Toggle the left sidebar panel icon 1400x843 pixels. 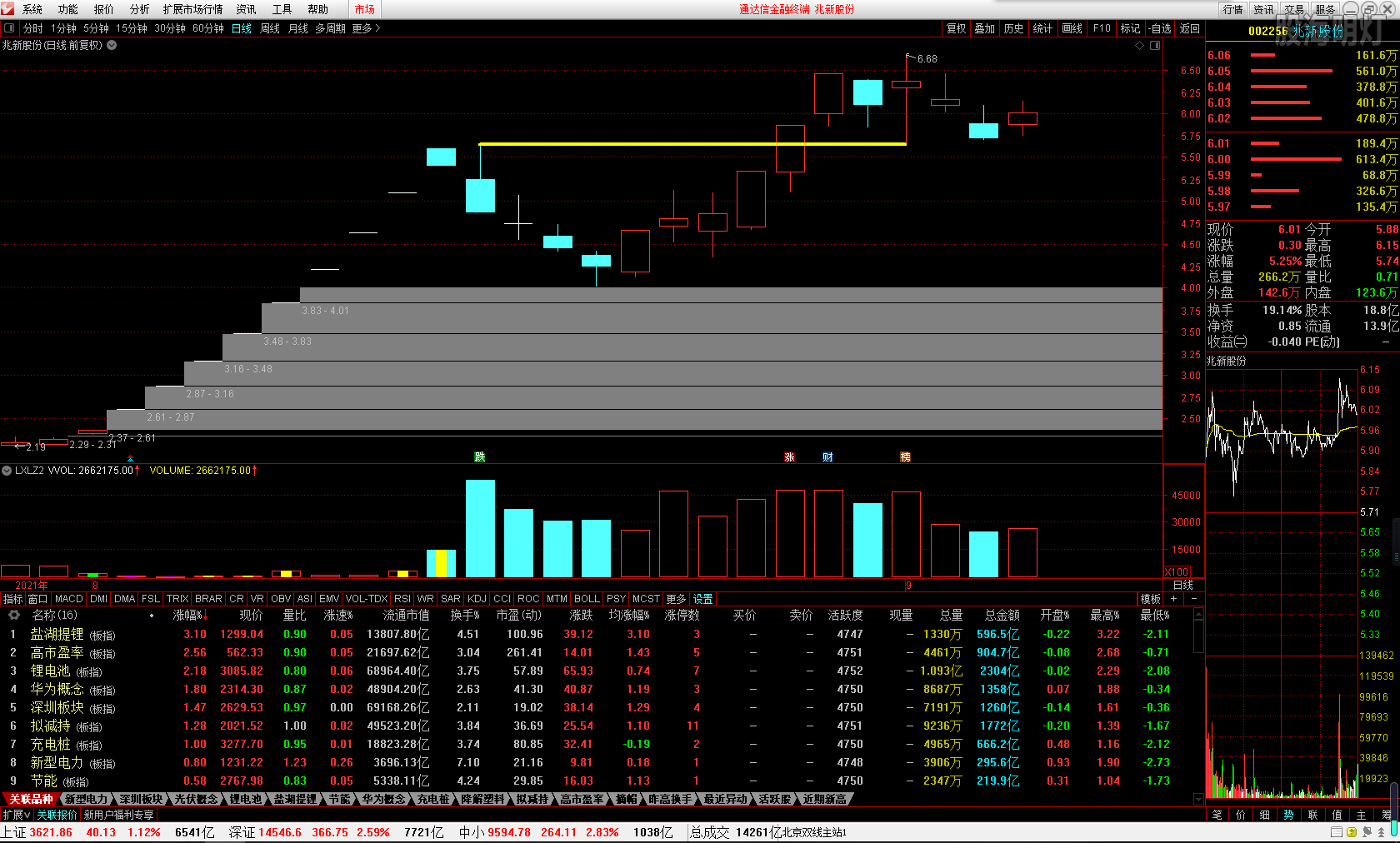(x=9, y=28)
